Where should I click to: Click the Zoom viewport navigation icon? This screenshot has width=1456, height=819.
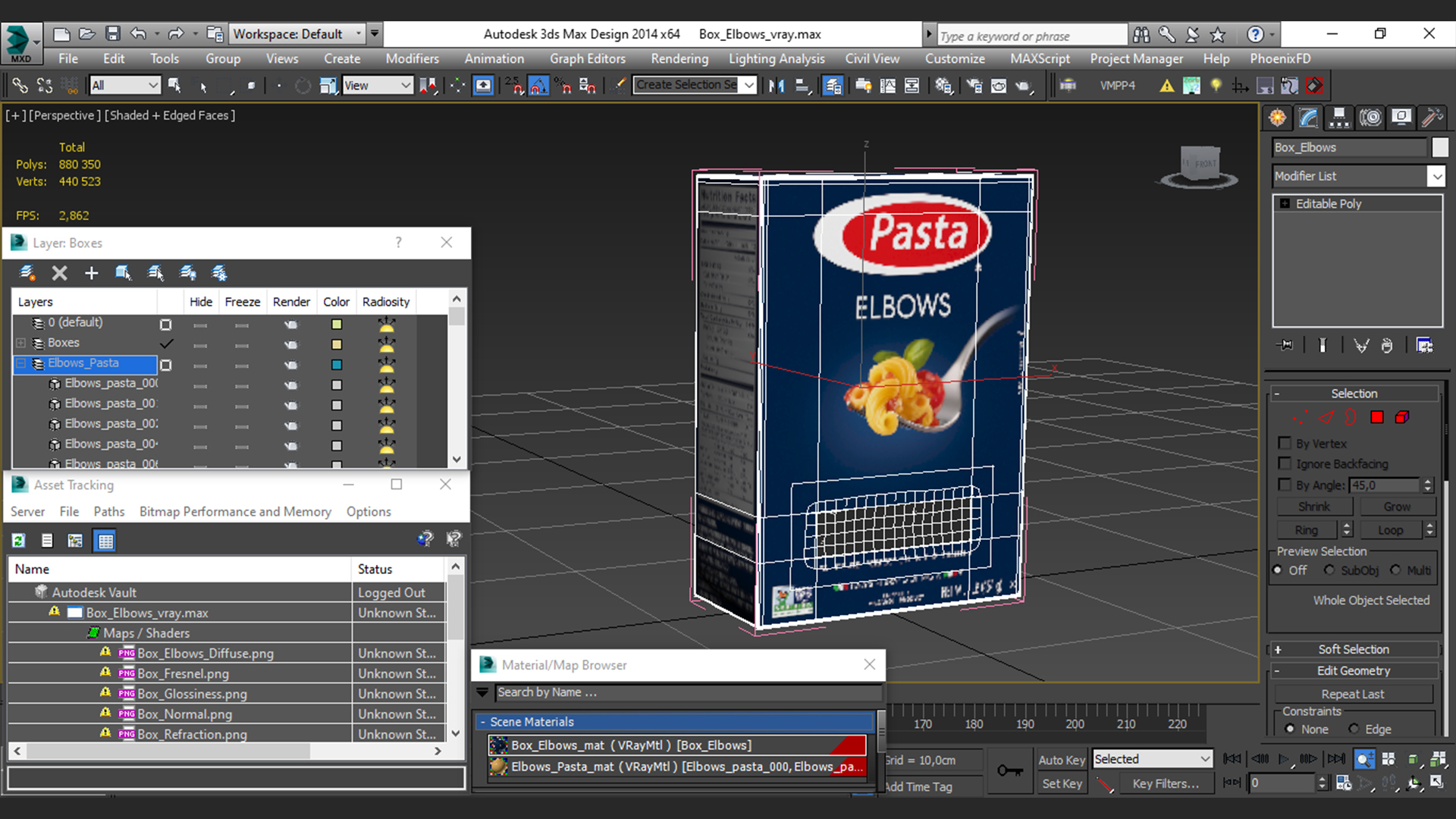point(1363,759)
